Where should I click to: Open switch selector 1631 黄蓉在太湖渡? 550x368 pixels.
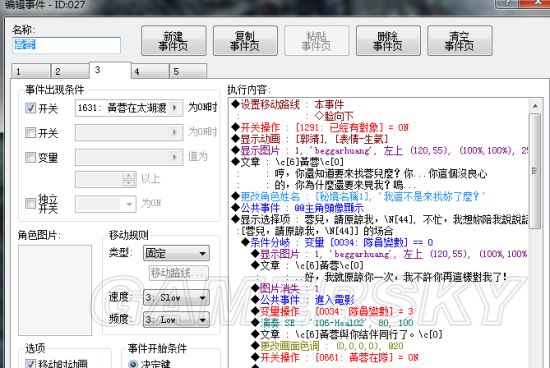[x=129, y=108]
